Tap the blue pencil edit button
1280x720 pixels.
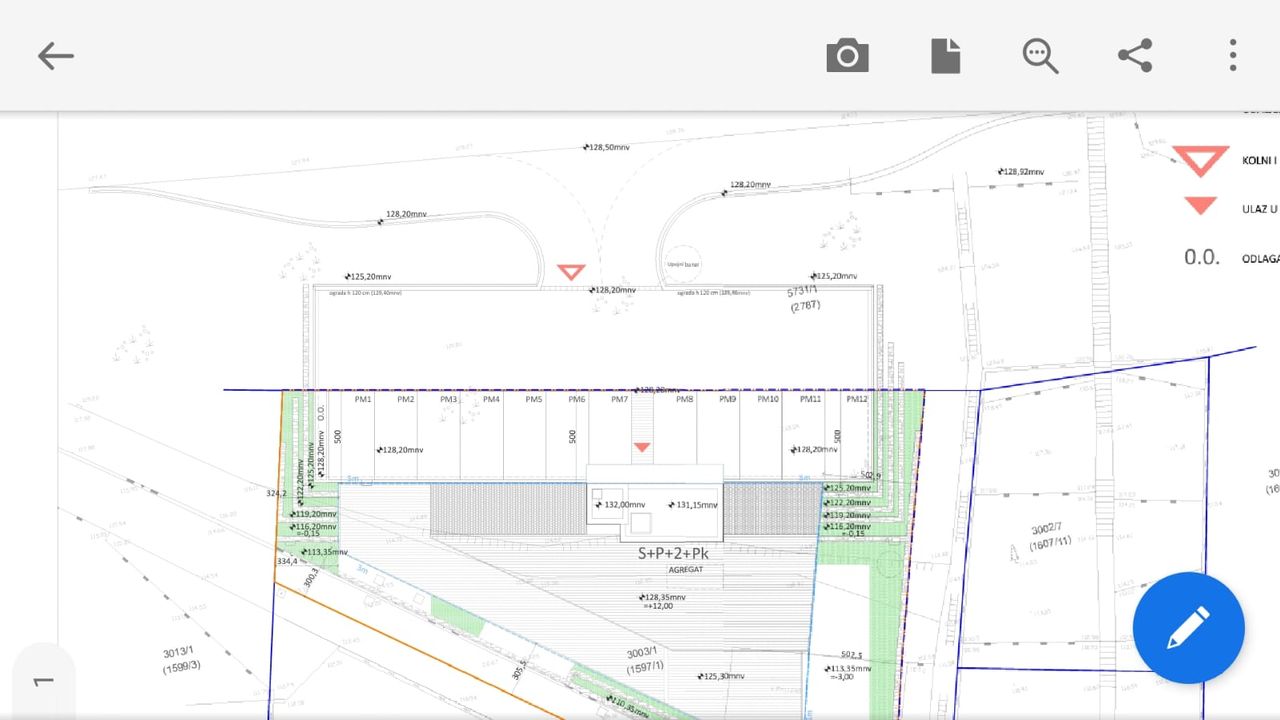pyautogui.click(x=1188, y=628)
